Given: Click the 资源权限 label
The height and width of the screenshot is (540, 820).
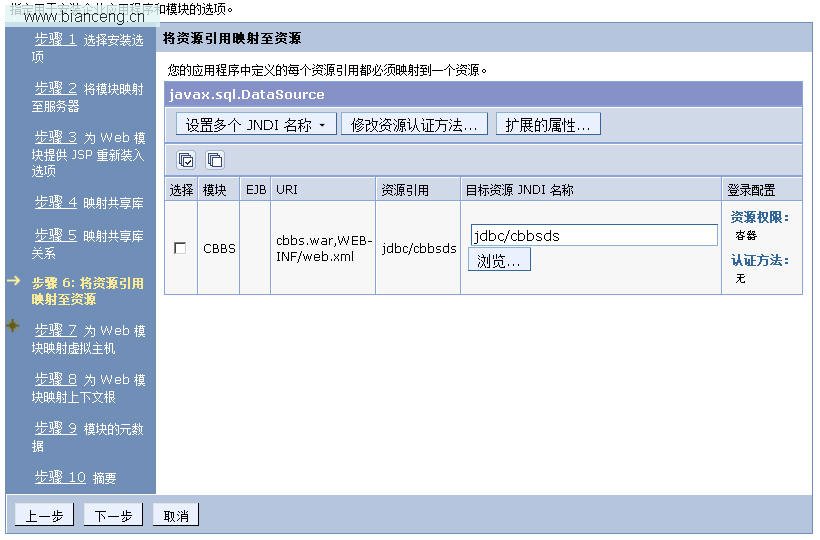Looking at the screenshot, I should pos(759,217).
